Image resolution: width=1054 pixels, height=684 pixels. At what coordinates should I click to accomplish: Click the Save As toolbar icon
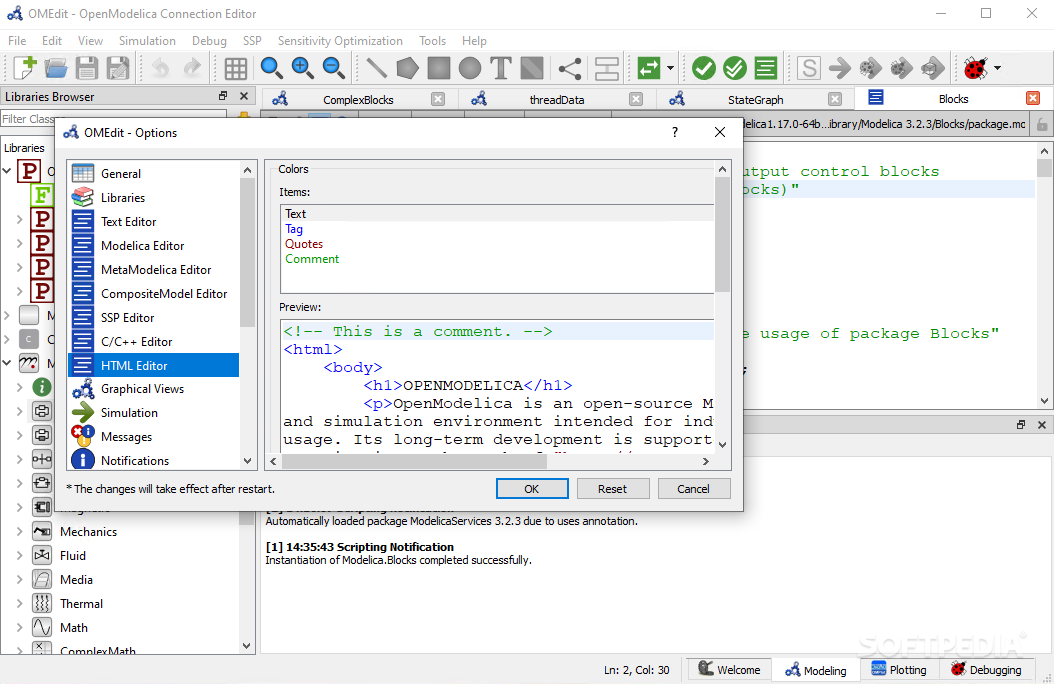click(118, 68)
